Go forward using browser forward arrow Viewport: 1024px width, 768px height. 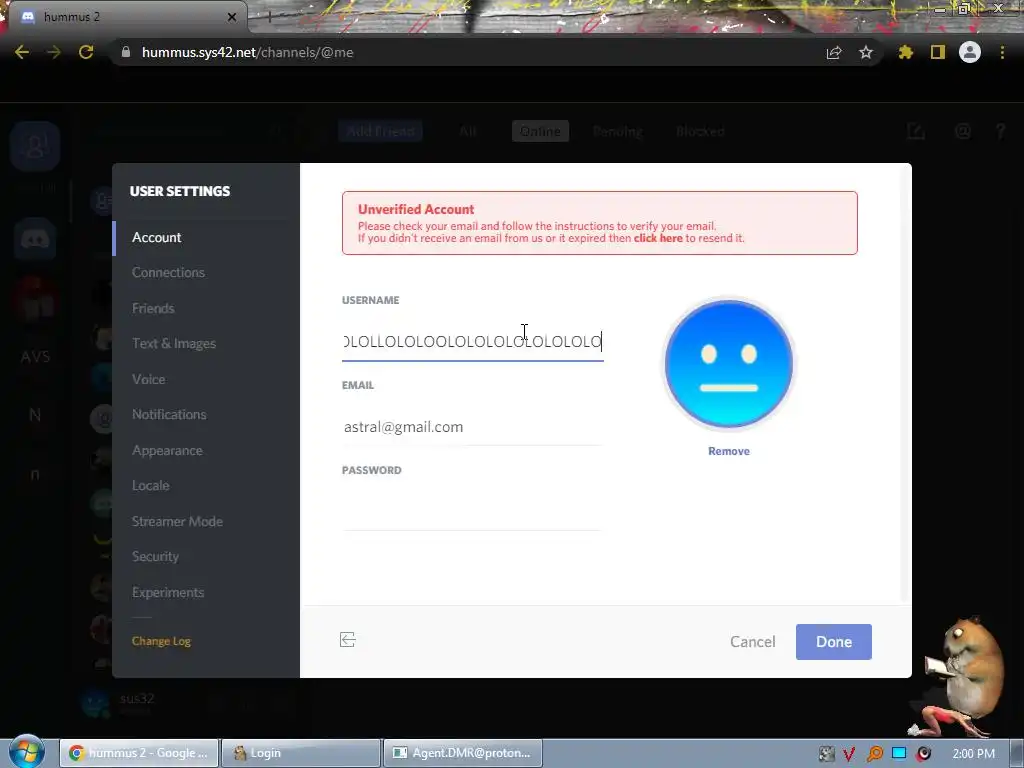click(x=54, y=52)
